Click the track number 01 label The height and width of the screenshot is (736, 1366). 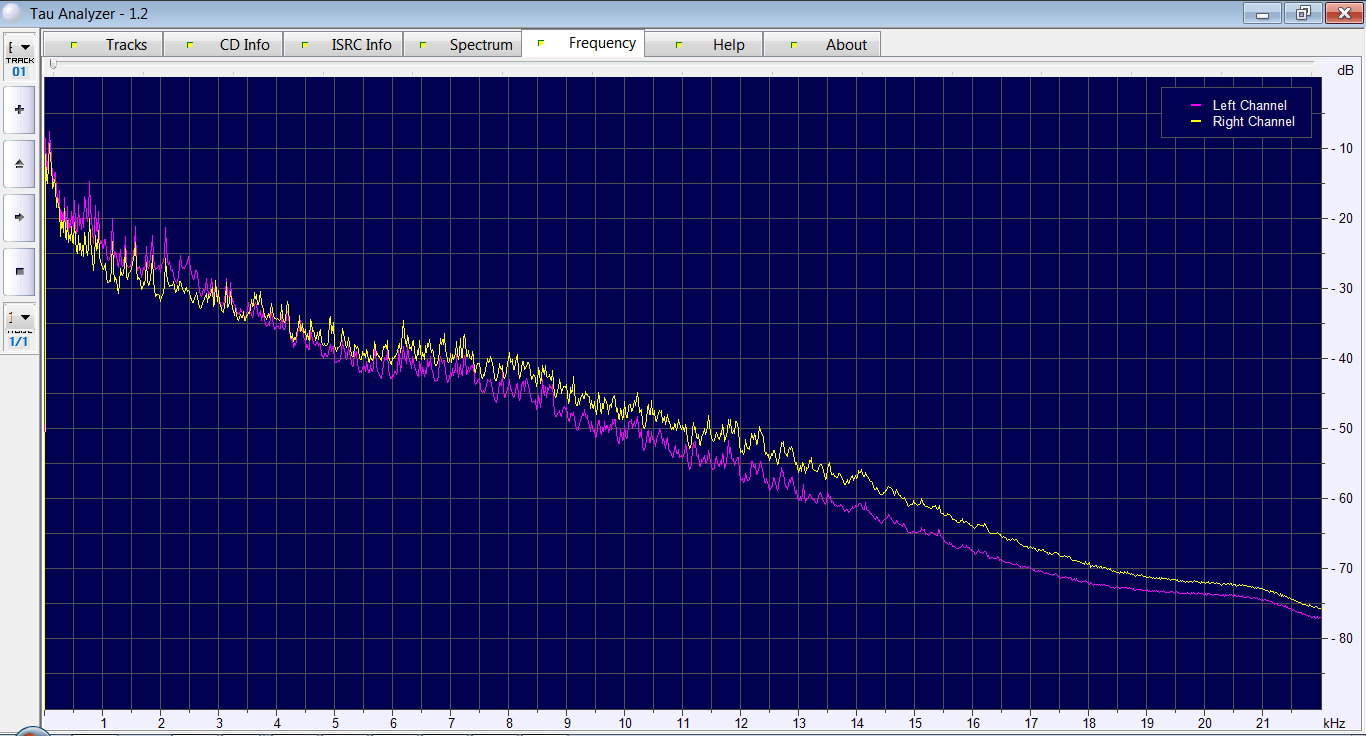19,72
